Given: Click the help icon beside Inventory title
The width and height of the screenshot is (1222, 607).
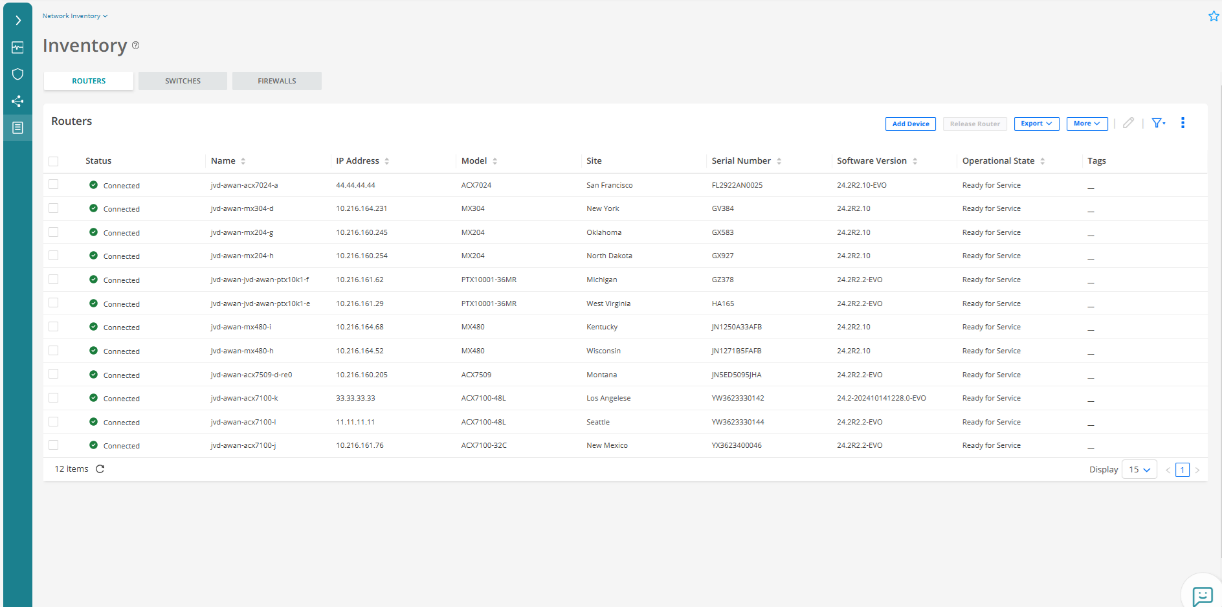Looking at the screenshot, I should point(136,45).
